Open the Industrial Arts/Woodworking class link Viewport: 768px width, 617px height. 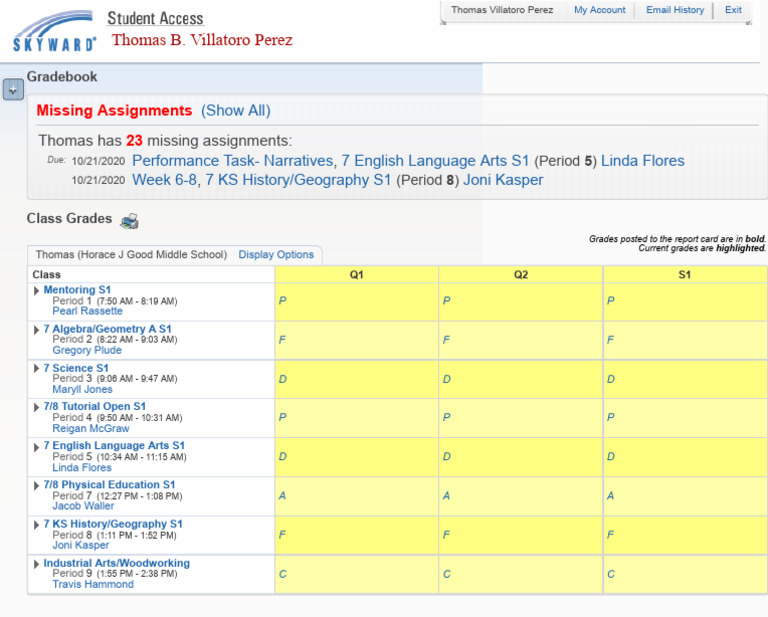pyautogui.click(x=117, y=563)
